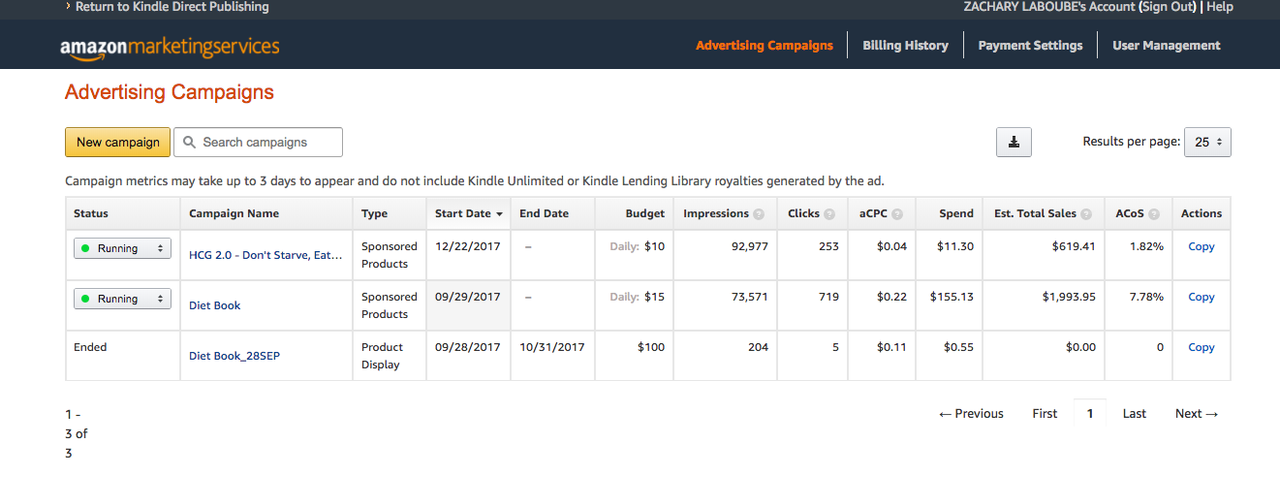1280x481 pixels.
Task: Click the Est. Total Sales help icon
Action: tap(1087, 214)
